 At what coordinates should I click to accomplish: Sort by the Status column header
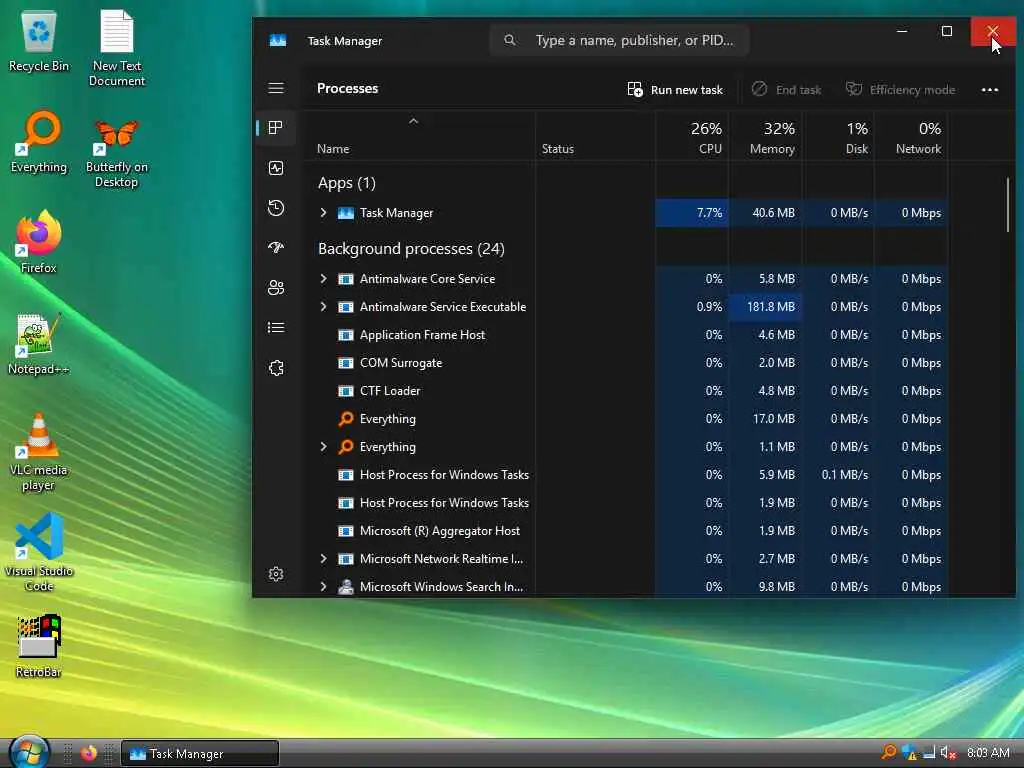557,149
